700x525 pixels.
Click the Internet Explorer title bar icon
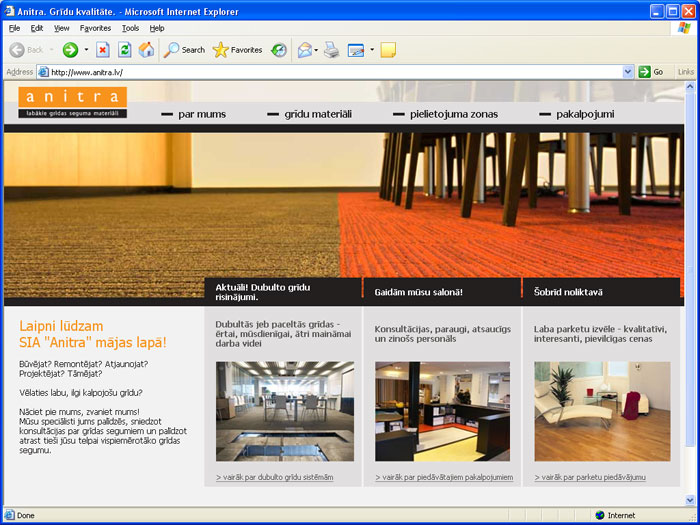coord(9,11)
